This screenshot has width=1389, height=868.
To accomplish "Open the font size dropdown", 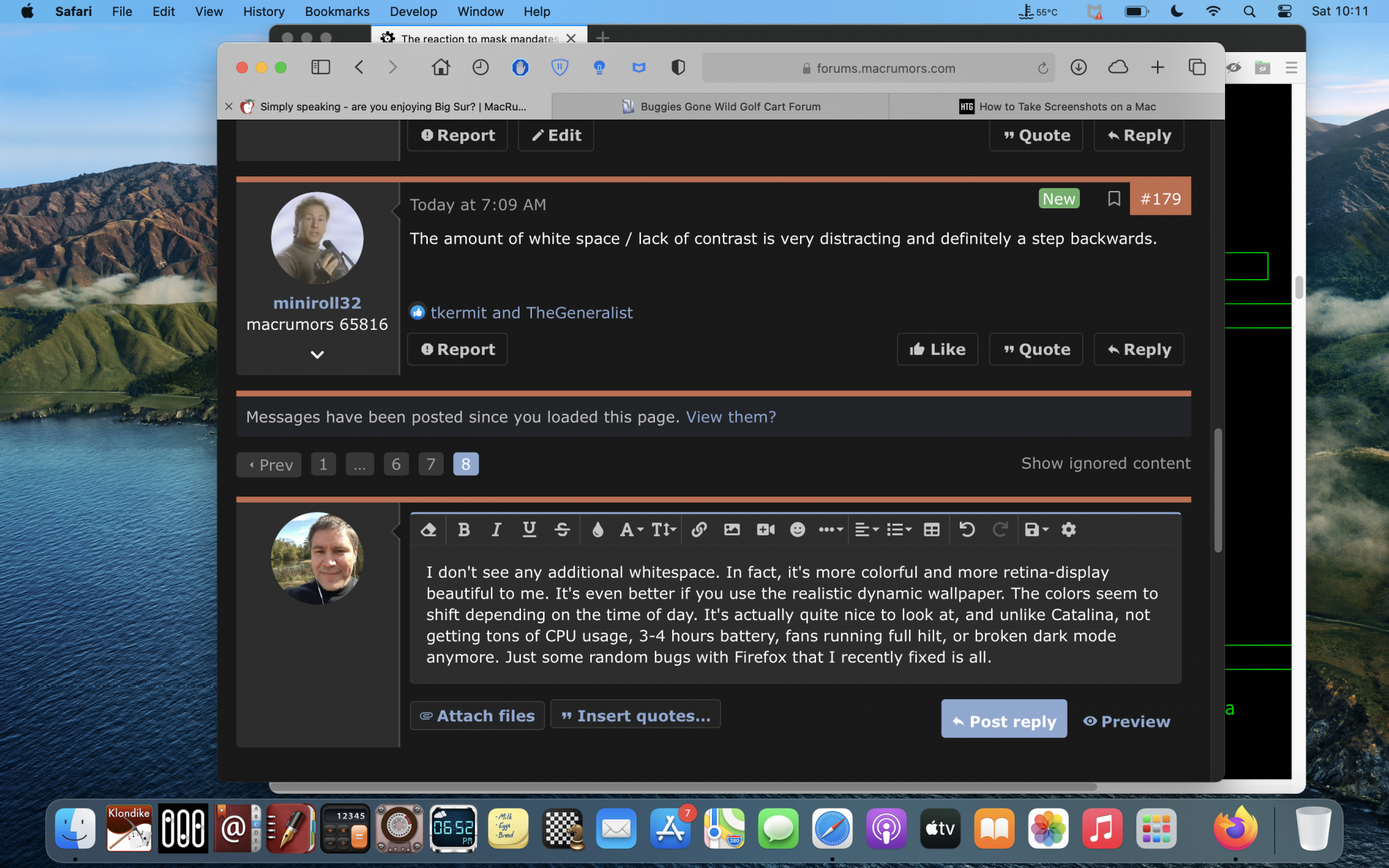I will click(x=664, y=530).
